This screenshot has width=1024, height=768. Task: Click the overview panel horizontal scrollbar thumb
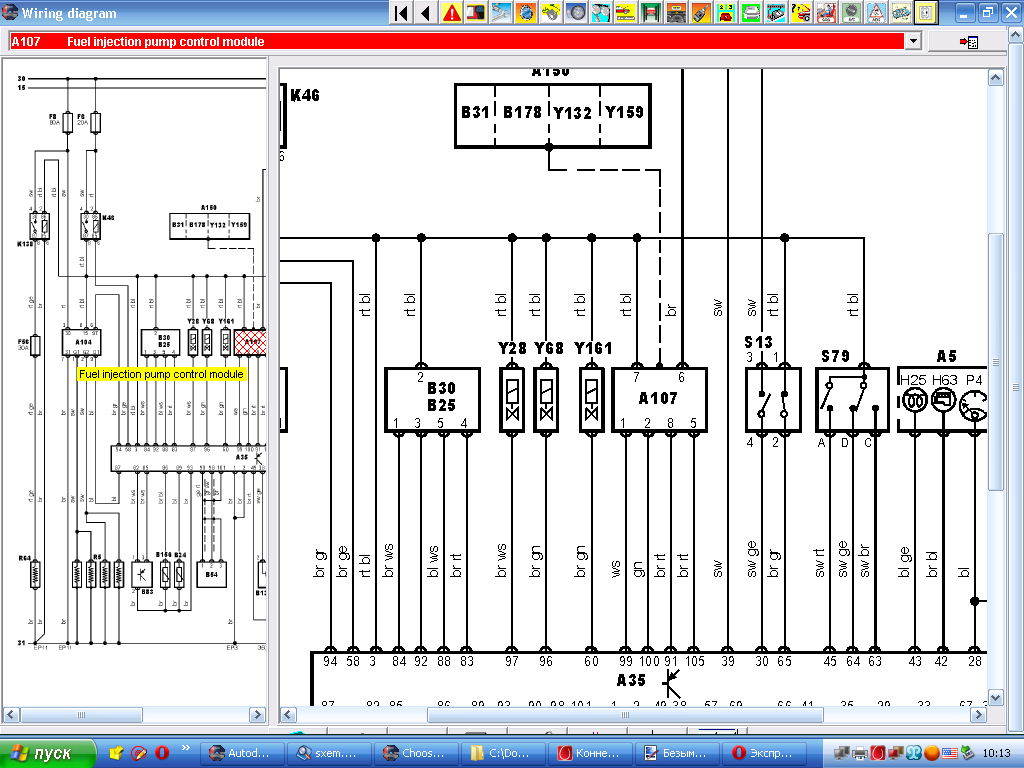pyautogui.click(x=82, y=715)
